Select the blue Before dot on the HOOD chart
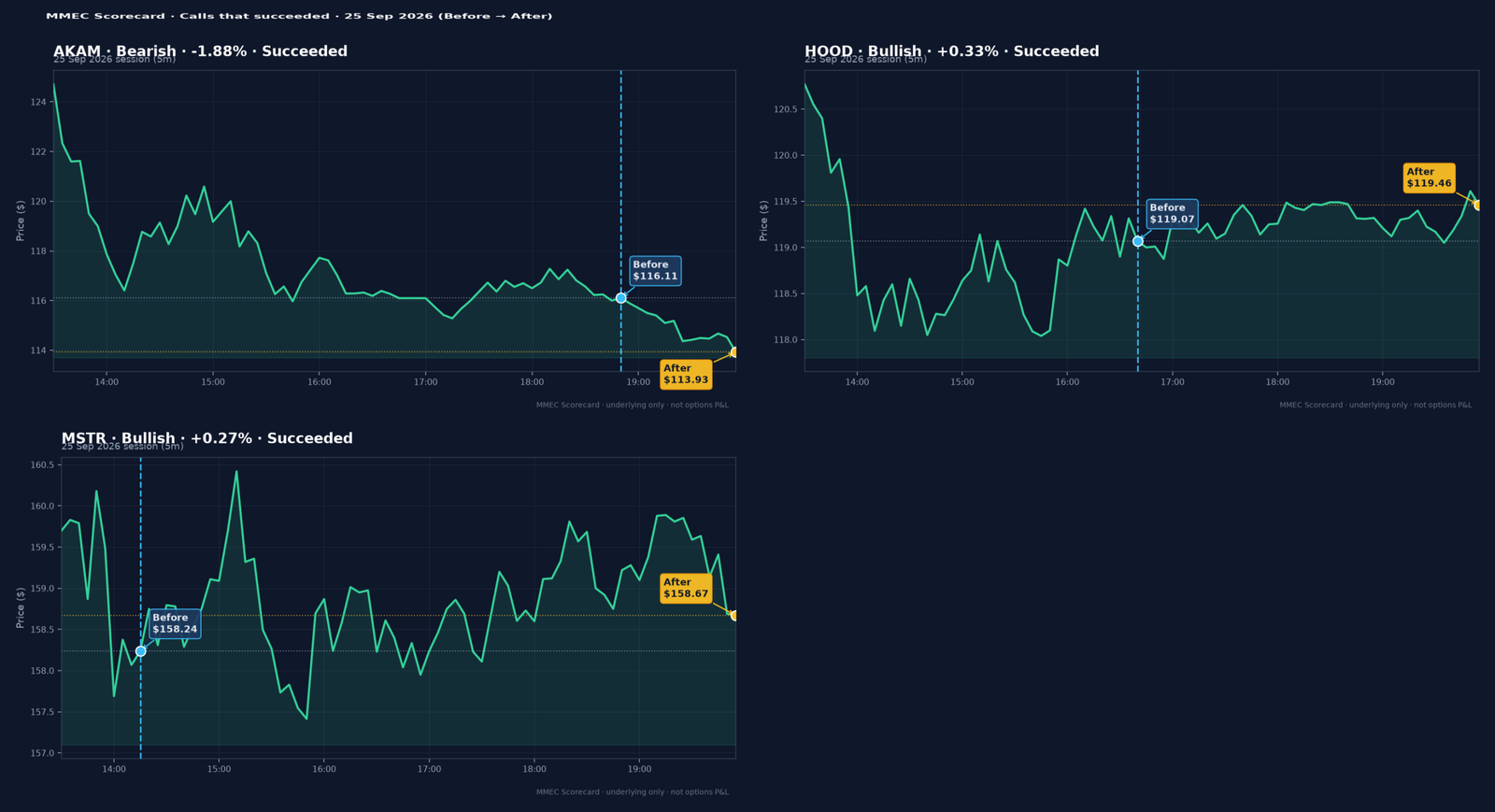Image resolution: width=1495 pixels, height=812 pixels. click(x=1138, y=241)
